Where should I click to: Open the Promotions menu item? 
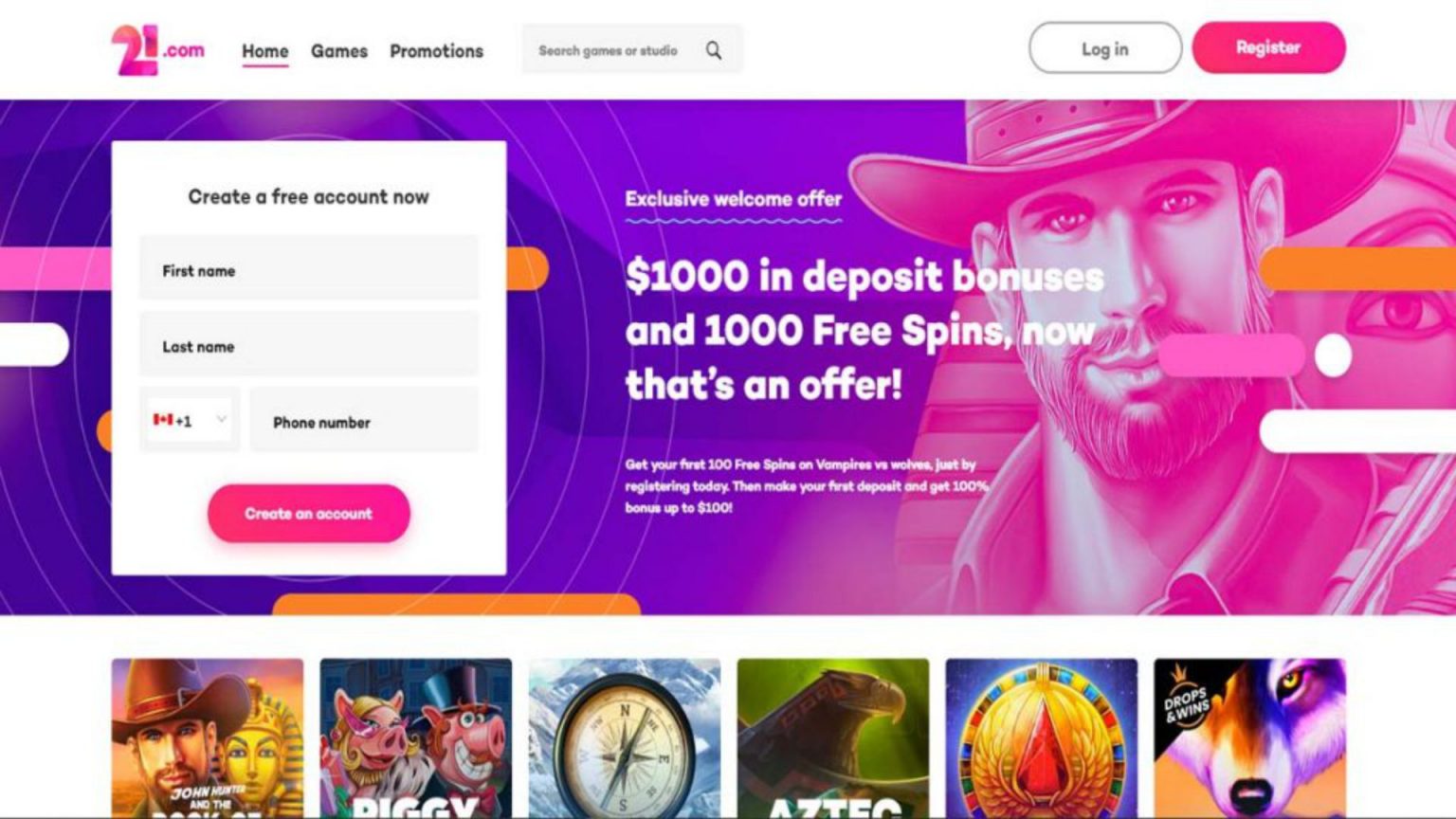(x=437, y=51)
